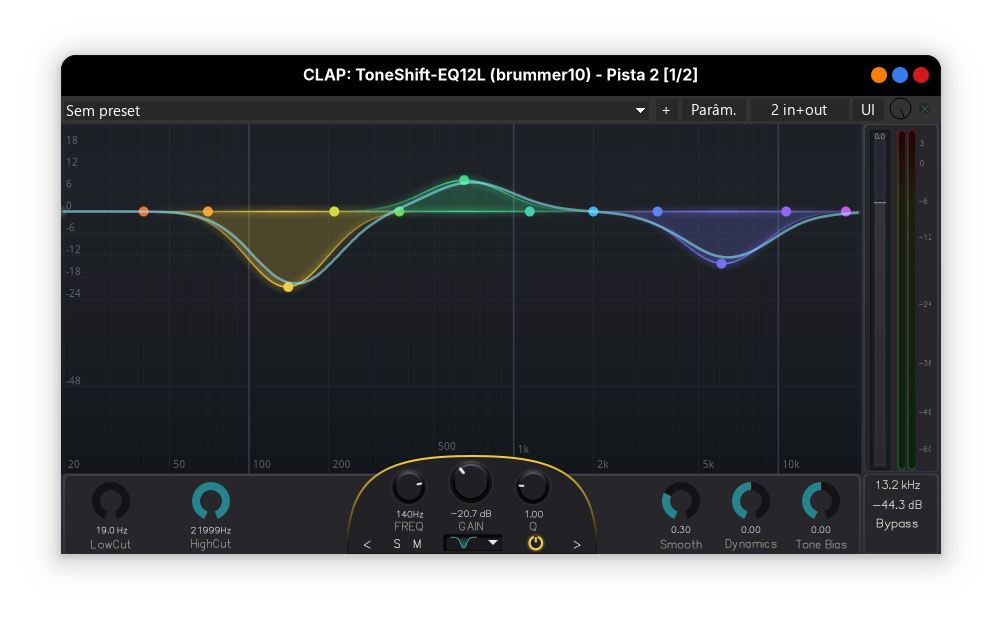
Task: Click the wet/dry mix knob in header
Action: [900, 109]
